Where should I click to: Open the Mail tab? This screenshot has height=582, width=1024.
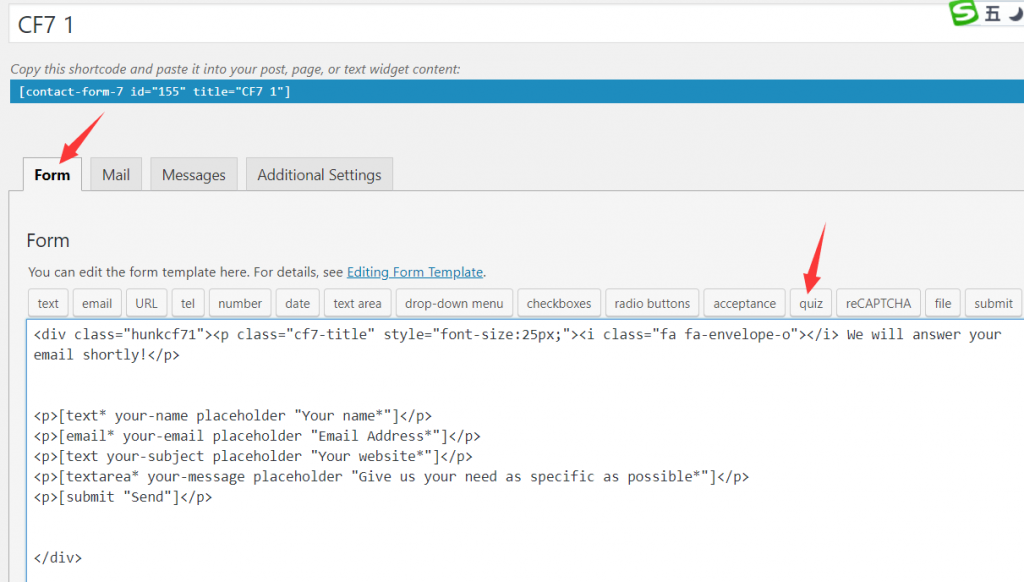tap(116, 174)
